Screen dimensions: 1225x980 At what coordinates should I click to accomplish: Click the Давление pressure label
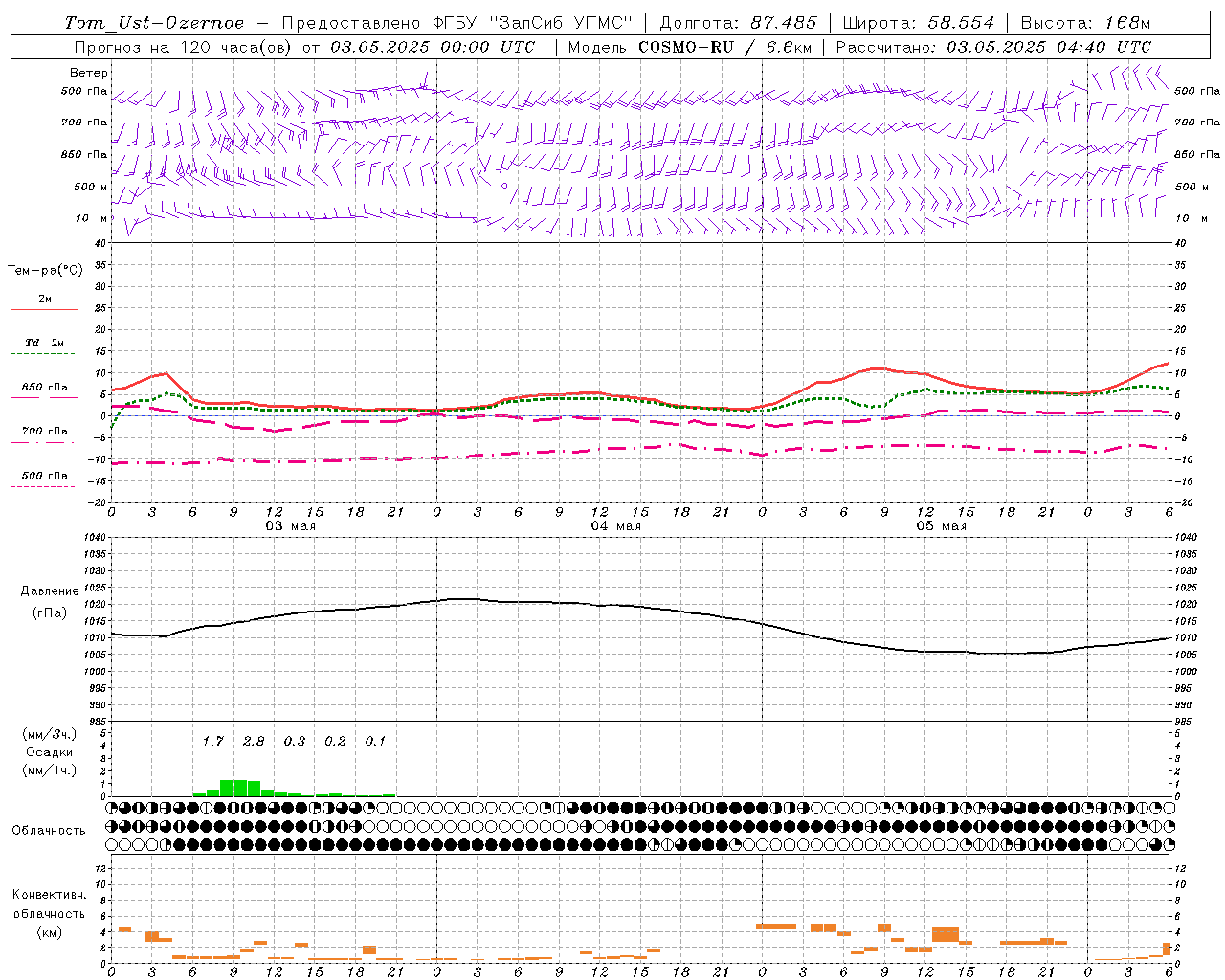[50, 591]
